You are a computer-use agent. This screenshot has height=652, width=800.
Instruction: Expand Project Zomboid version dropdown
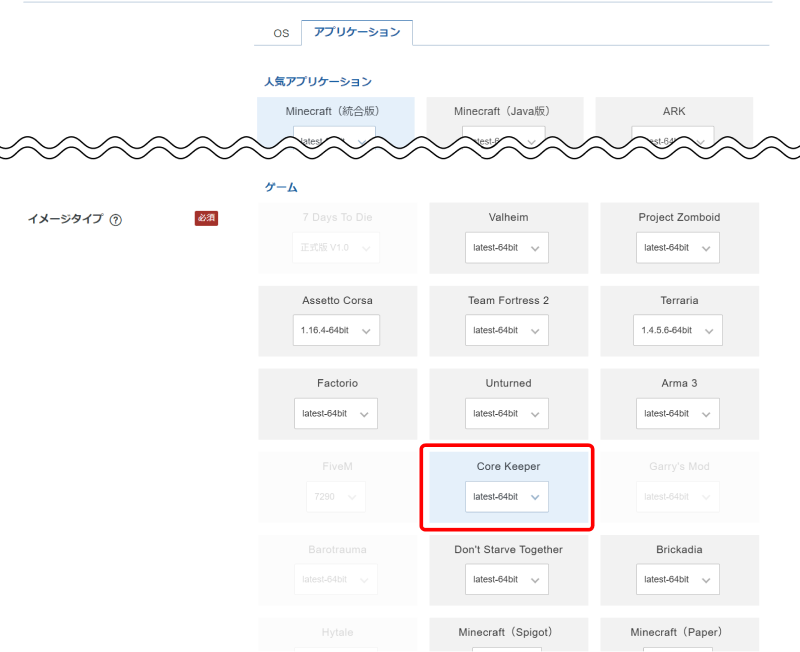pos(678,248)
